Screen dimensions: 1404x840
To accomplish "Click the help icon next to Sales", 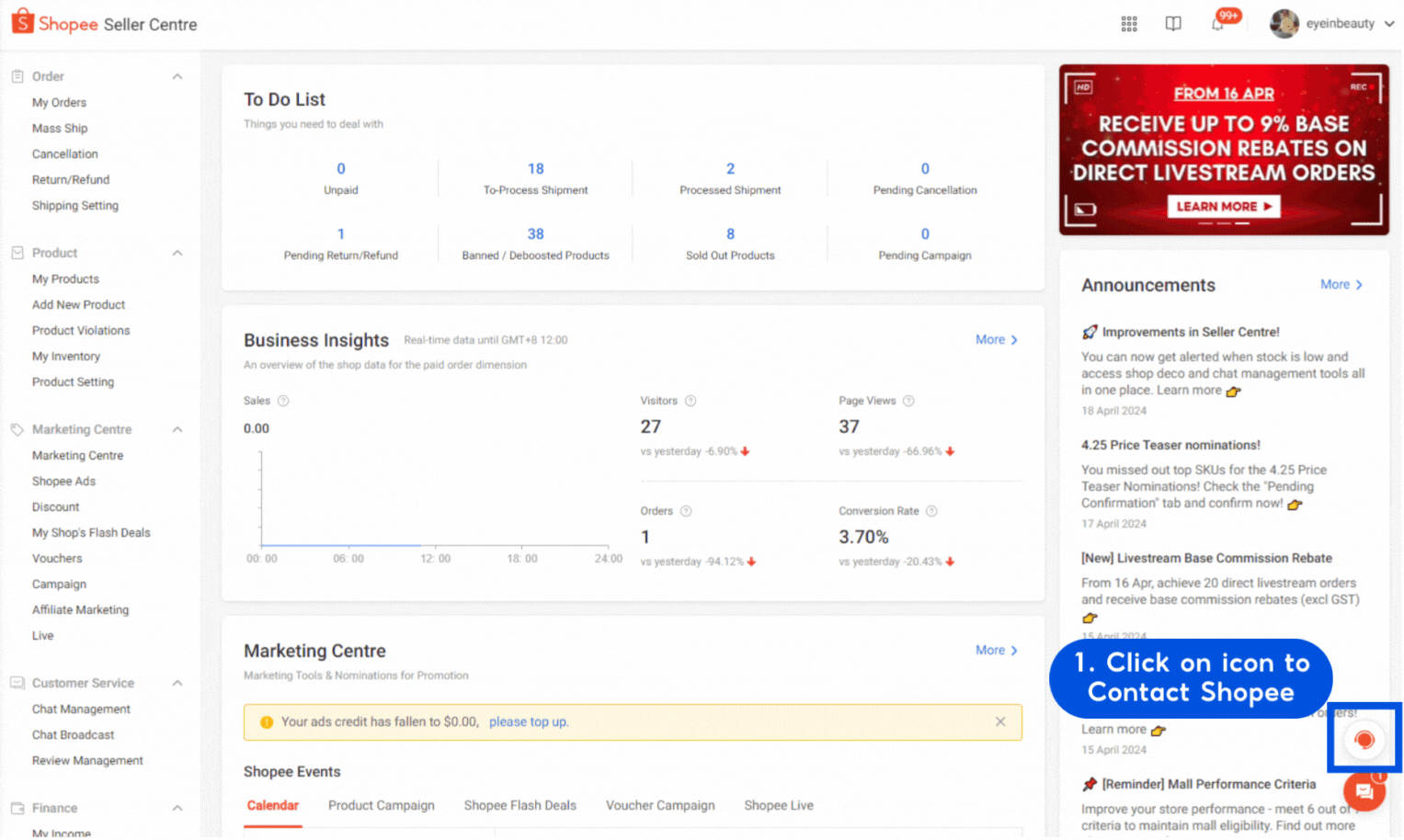I will tap(283, 401).
